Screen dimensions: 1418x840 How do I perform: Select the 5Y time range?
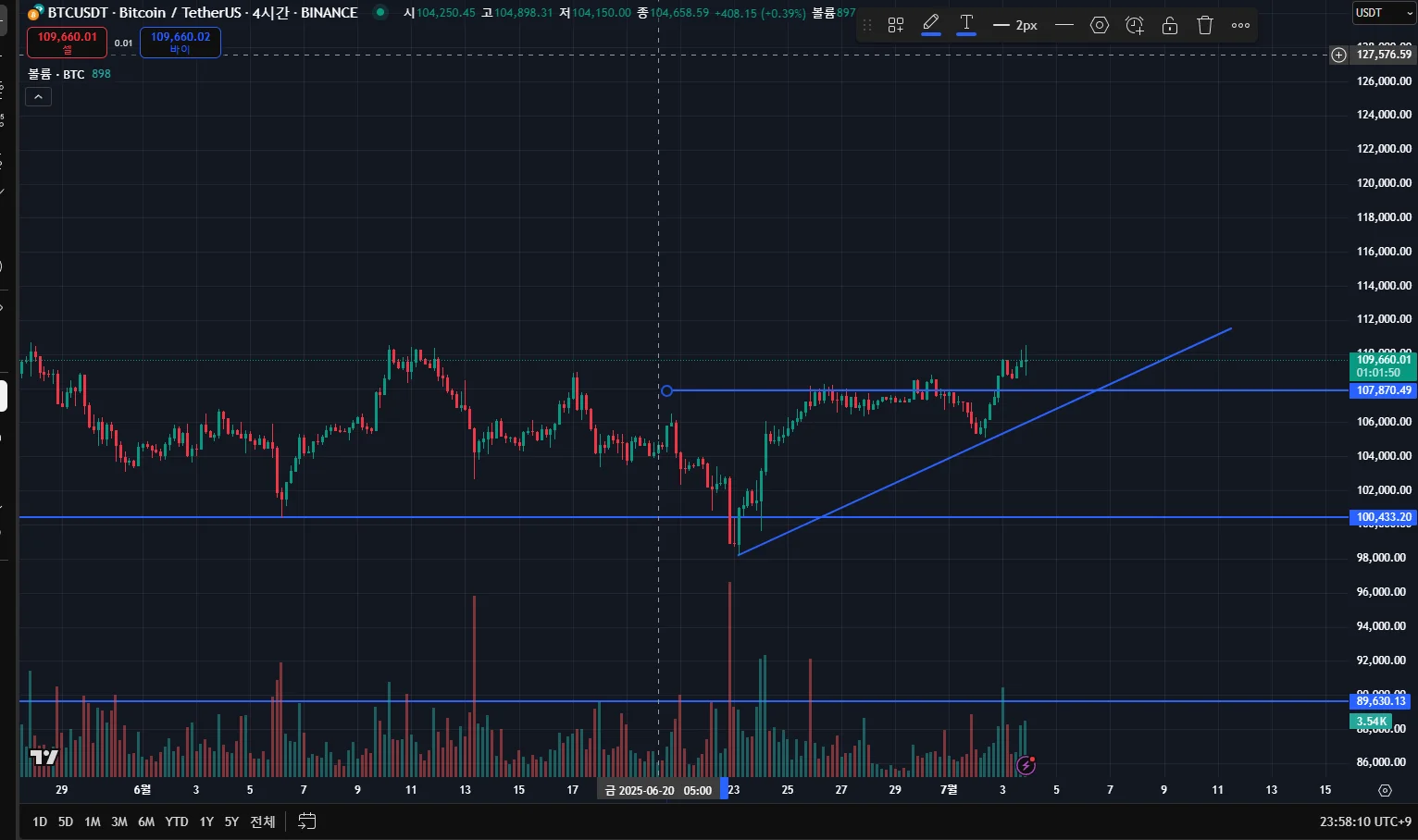tap(231, 821)
